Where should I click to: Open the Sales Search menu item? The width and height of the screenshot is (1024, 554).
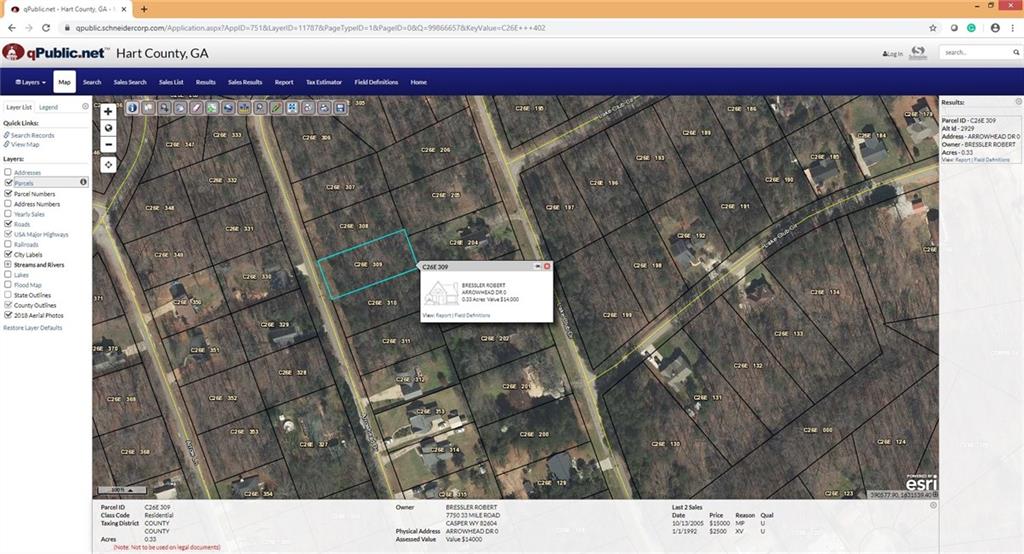point(130,82)
